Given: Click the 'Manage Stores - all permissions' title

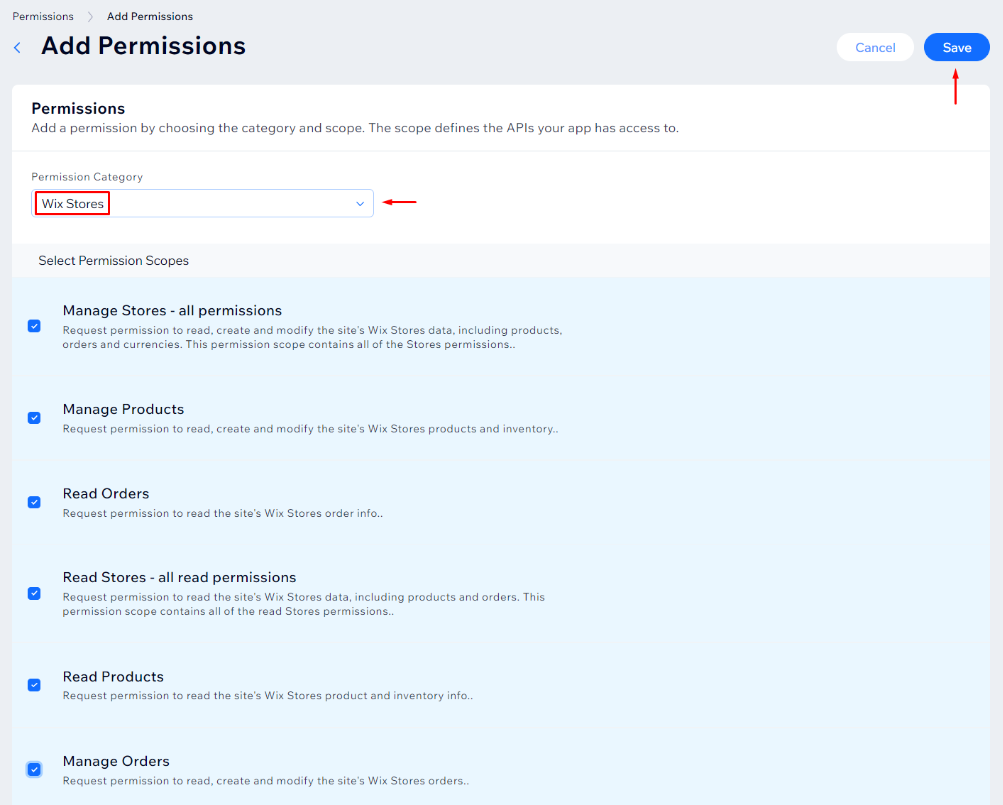Looking at the screenshot, I should pos(172,310).
